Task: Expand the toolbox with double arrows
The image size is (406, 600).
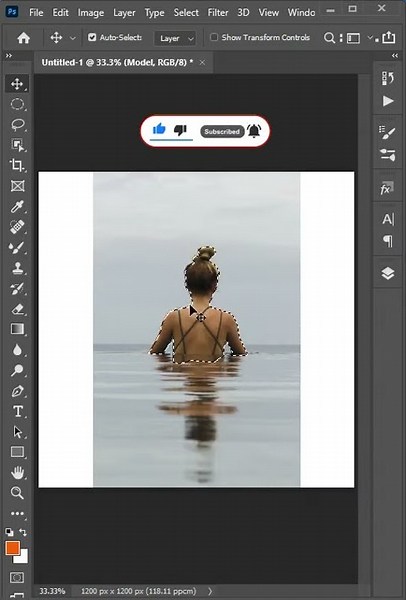Action: [8, 56]
